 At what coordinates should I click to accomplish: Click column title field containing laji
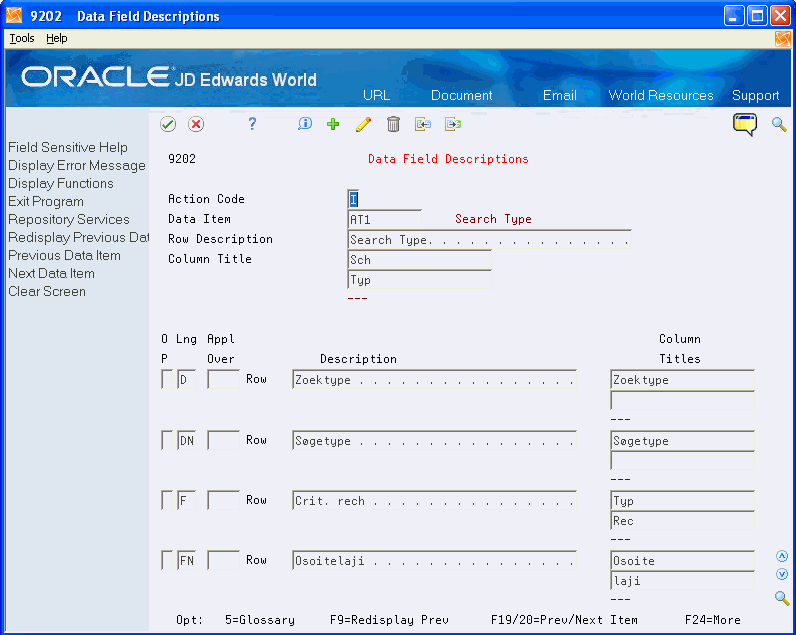click(682, 581)
